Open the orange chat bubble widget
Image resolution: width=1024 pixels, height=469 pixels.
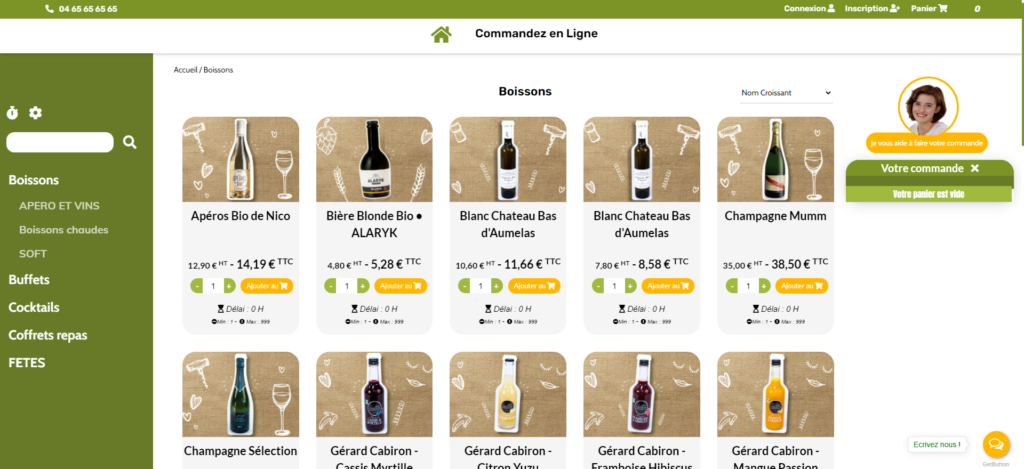[x=995, y=444]
